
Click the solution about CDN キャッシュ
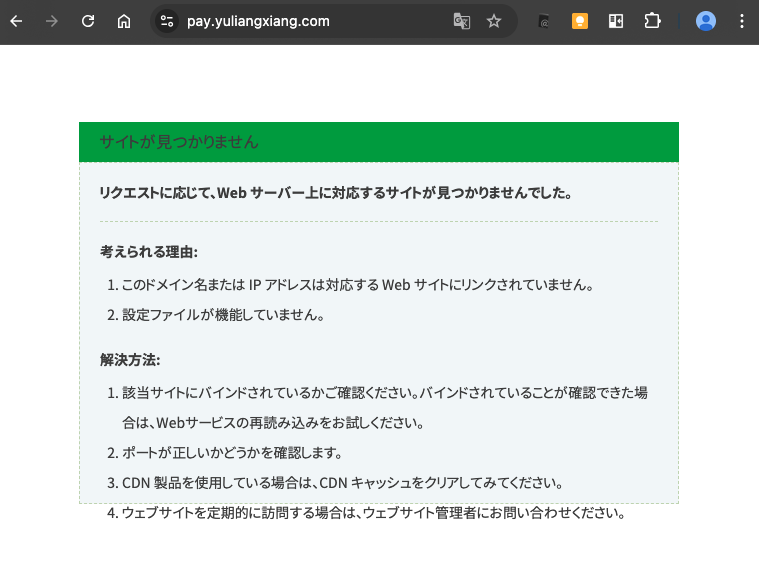[342, 483]
